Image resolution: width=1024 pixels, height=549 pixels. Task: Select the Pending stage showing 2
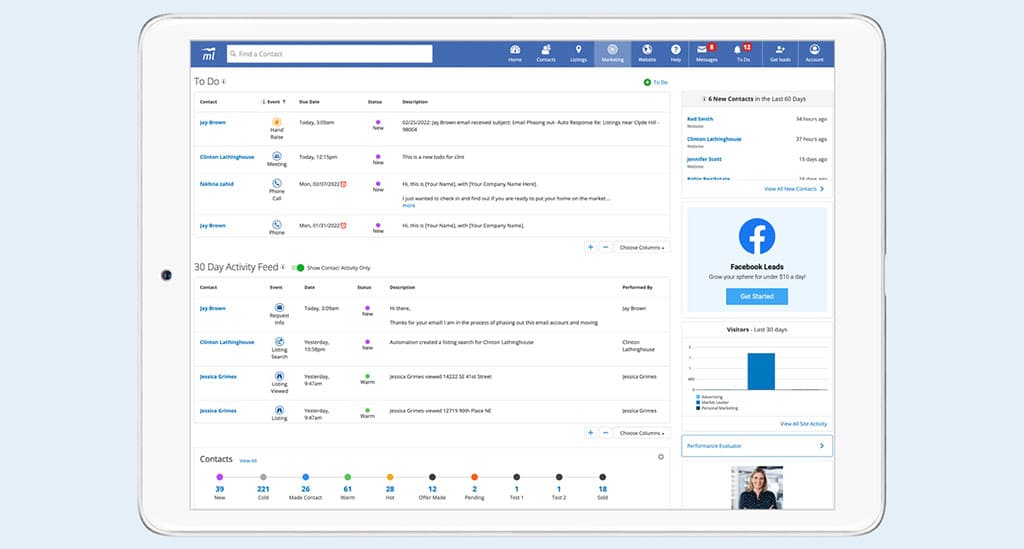[x=474, y=488]
